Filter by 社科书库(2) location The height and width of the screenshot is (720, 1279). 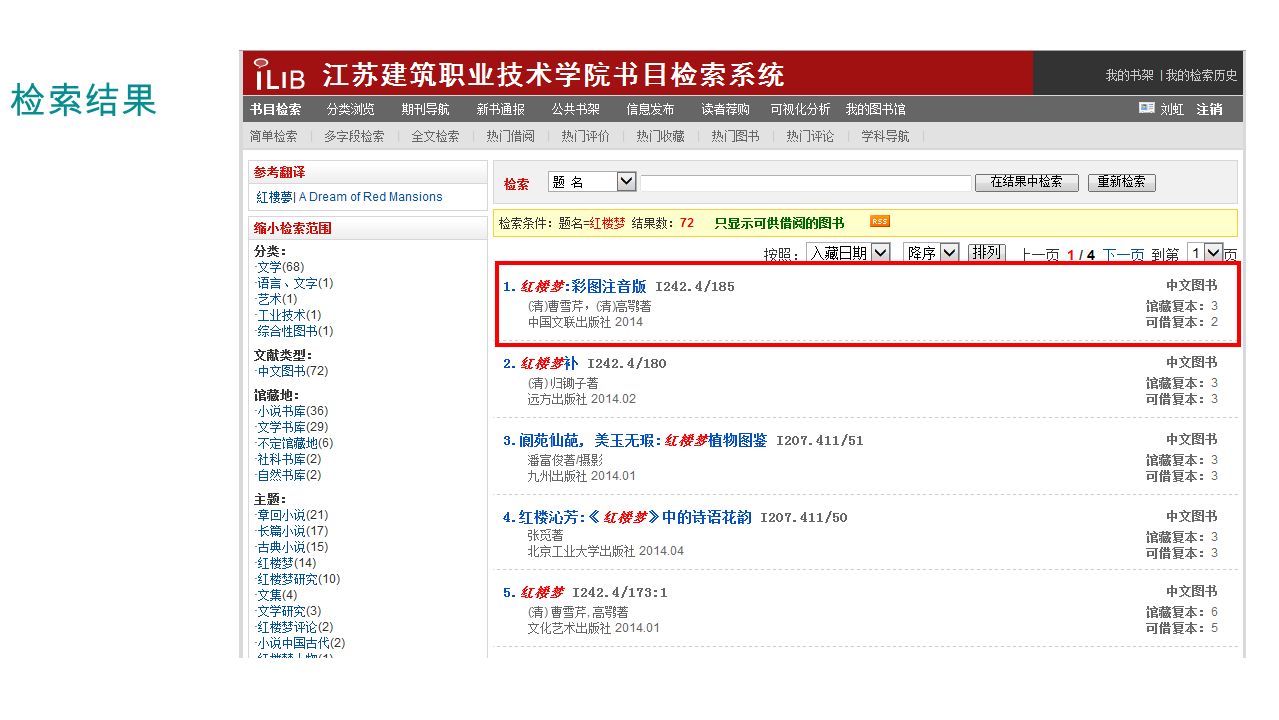(289, 459)
